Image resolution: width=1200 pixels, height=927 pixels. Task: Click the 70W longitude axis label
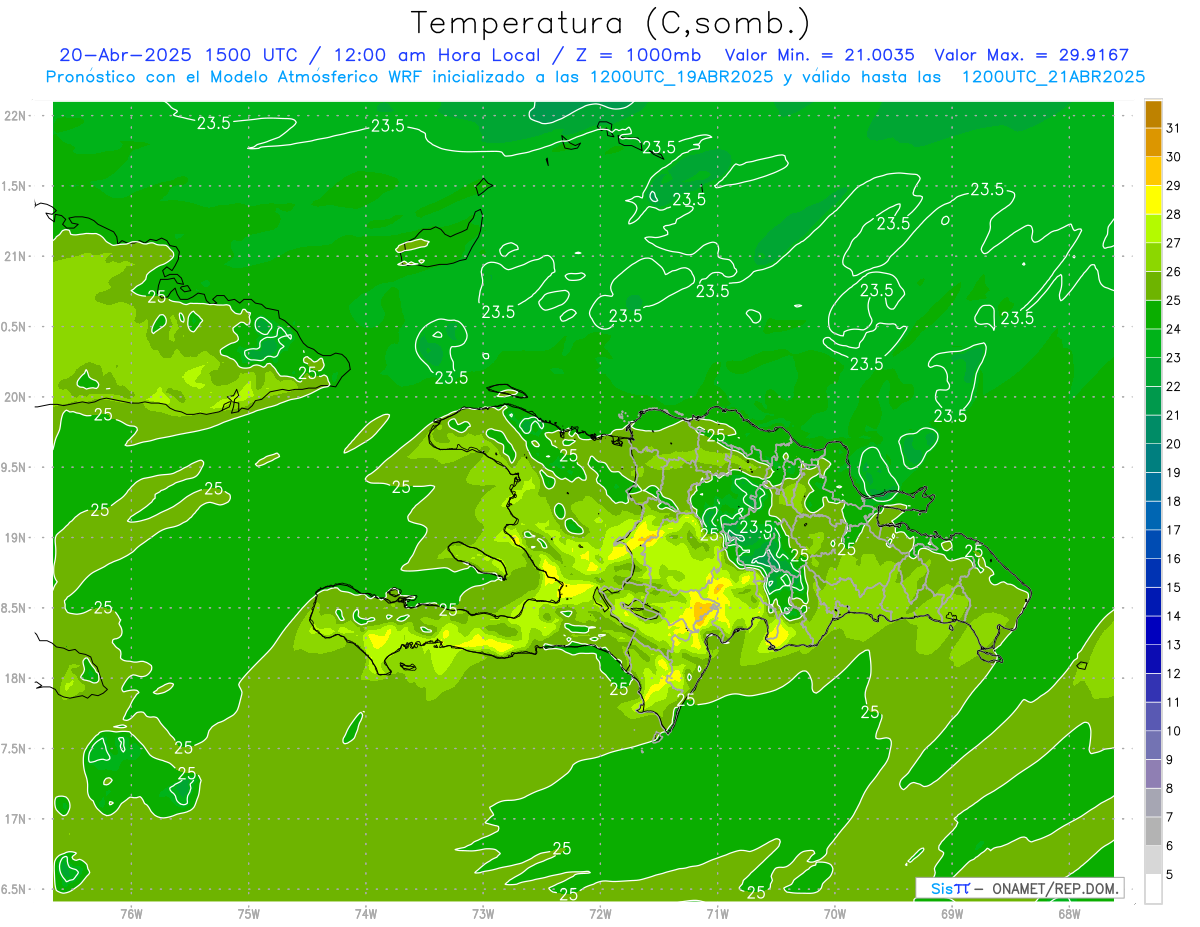coord(834,914)
